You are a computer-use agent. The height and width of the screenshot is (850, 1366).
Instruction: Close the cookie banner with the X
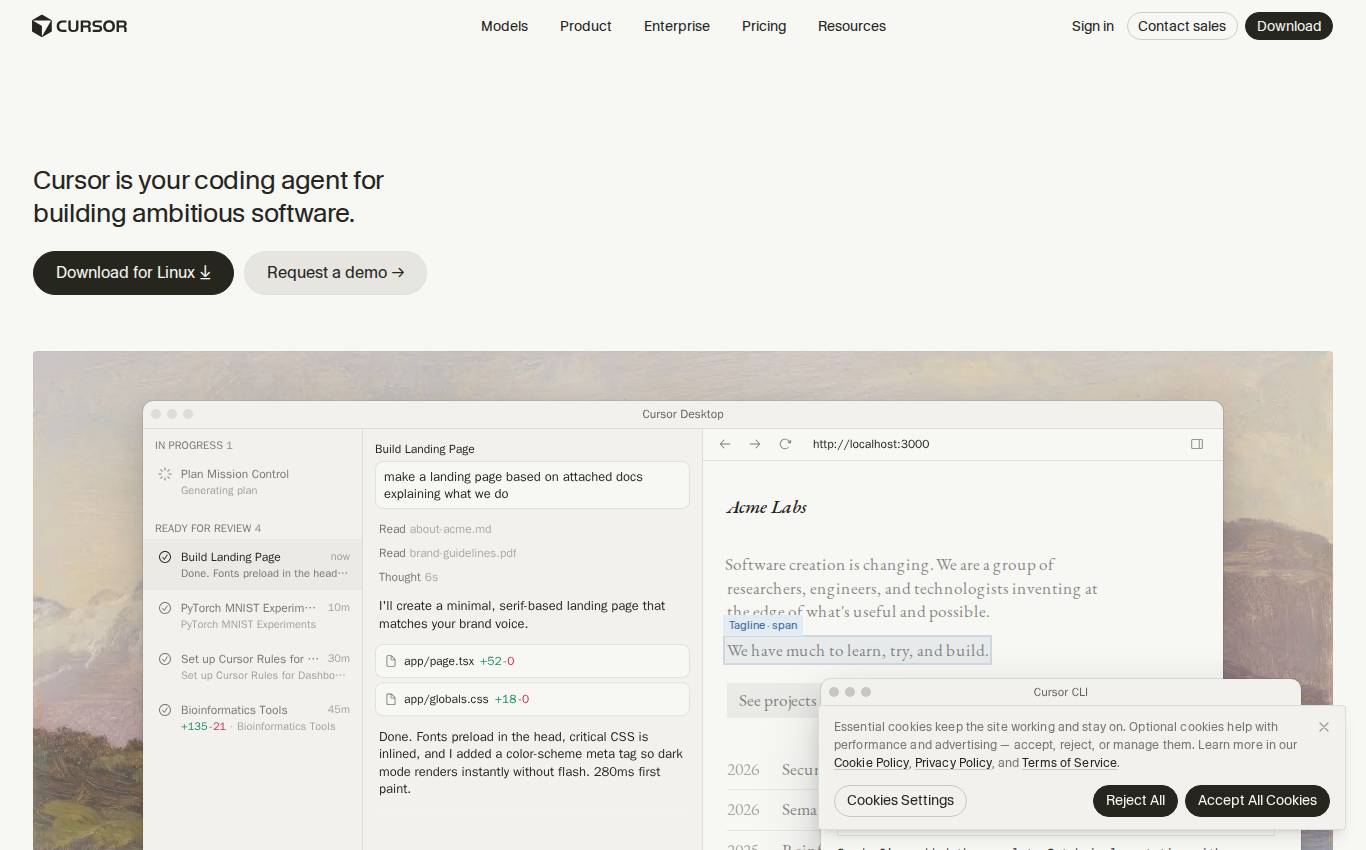[x=1324, y=727]
